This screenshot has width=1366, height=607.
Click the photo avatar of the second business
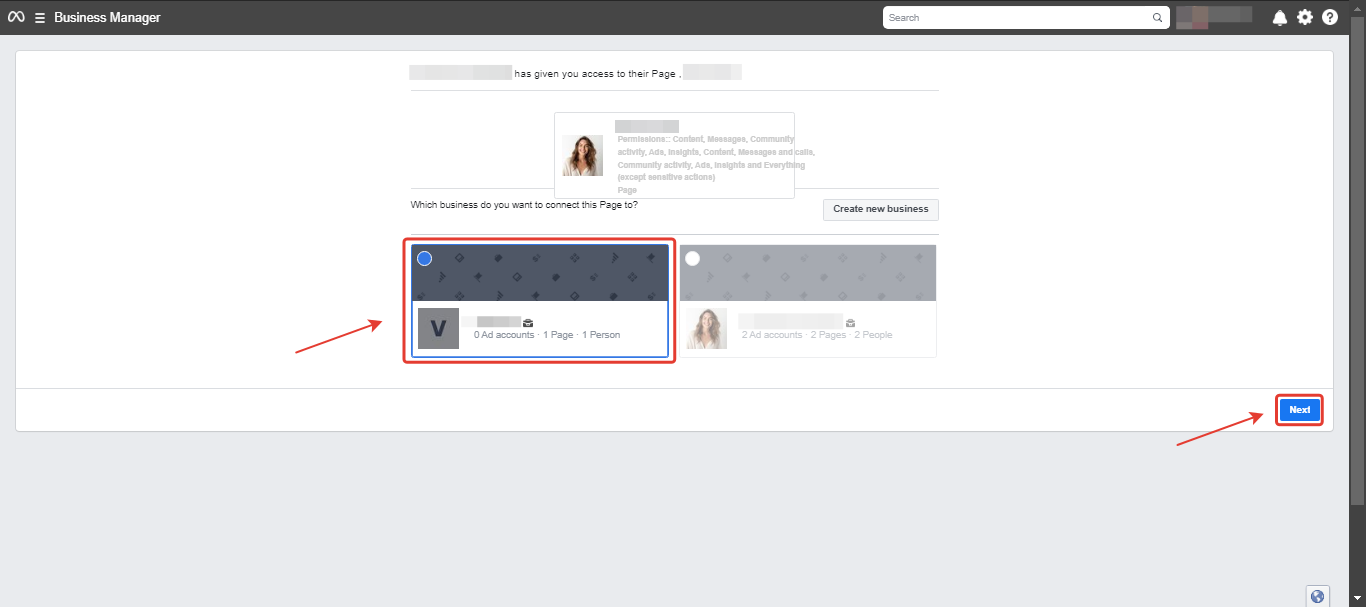coord(707,328)
